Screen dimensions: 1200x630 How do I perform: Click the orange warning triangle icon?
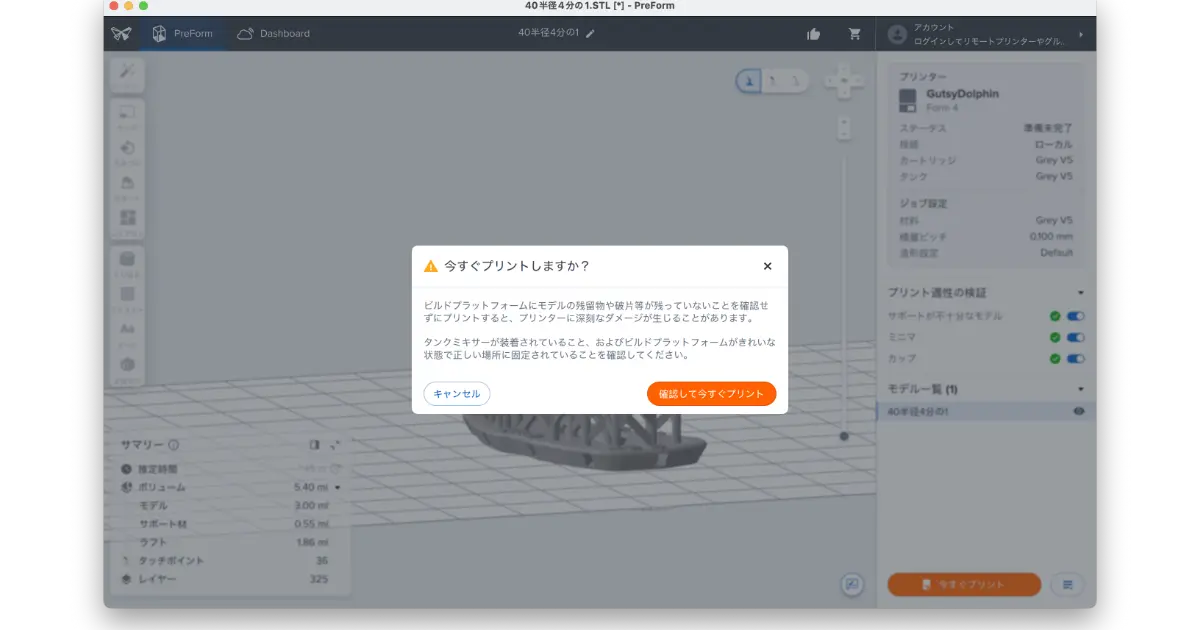point(431,266)
